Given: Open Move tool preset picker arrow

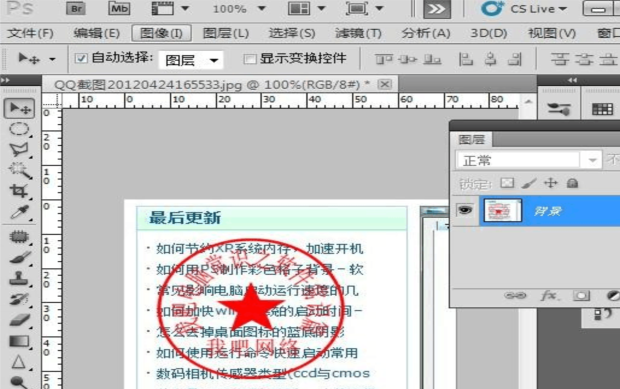Looking at the screenshot, I should point(52,59).
